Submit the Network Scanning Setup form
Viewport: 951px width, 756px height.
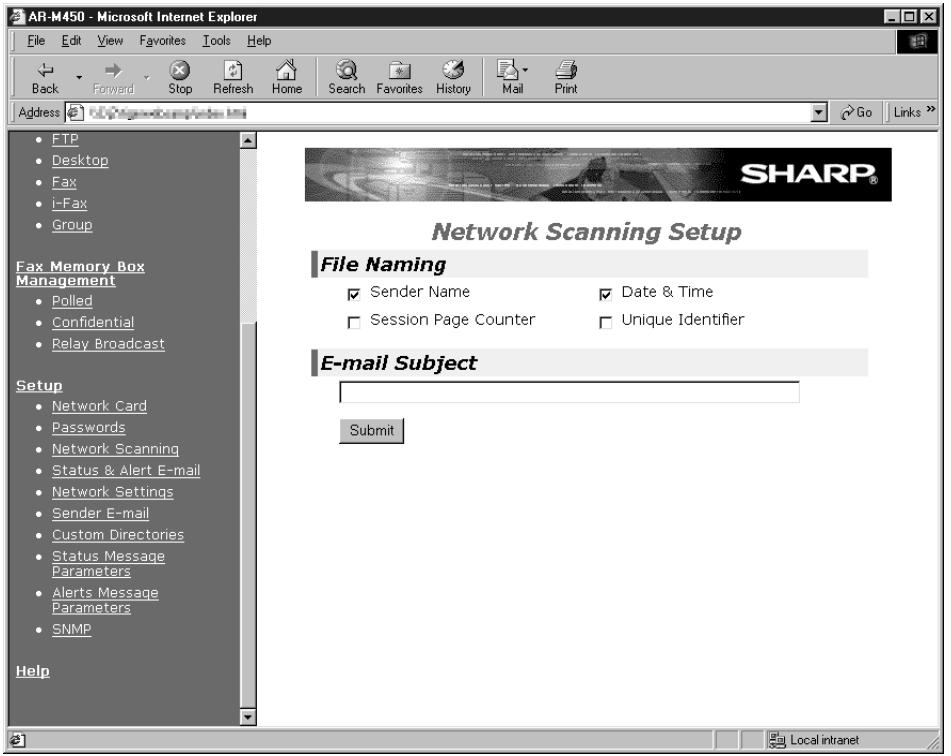(x=371, y=431)
